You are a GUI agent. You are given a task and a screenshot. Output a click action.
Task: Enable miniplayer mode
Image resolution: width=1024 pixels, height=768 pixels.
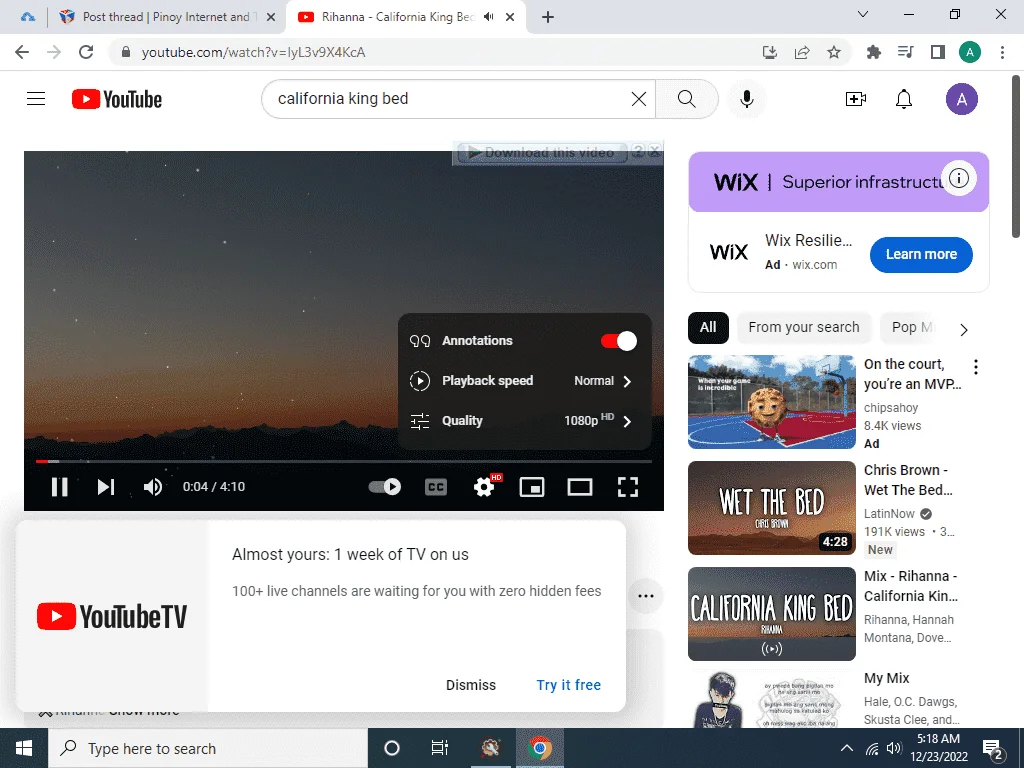pos(532,487)
